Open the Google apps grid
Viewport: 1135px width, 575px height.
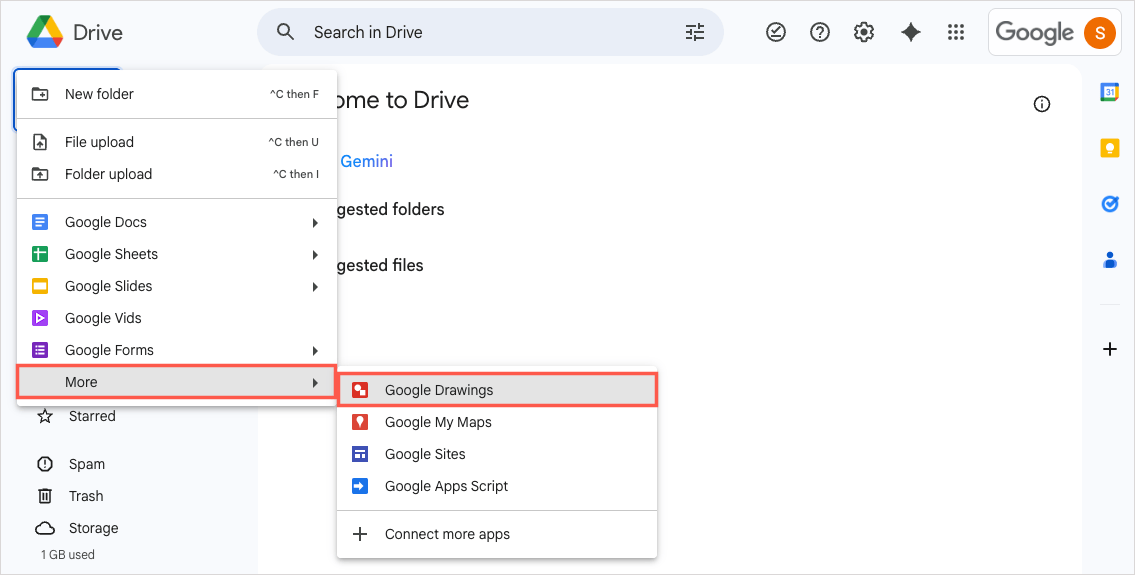(955, 32)
